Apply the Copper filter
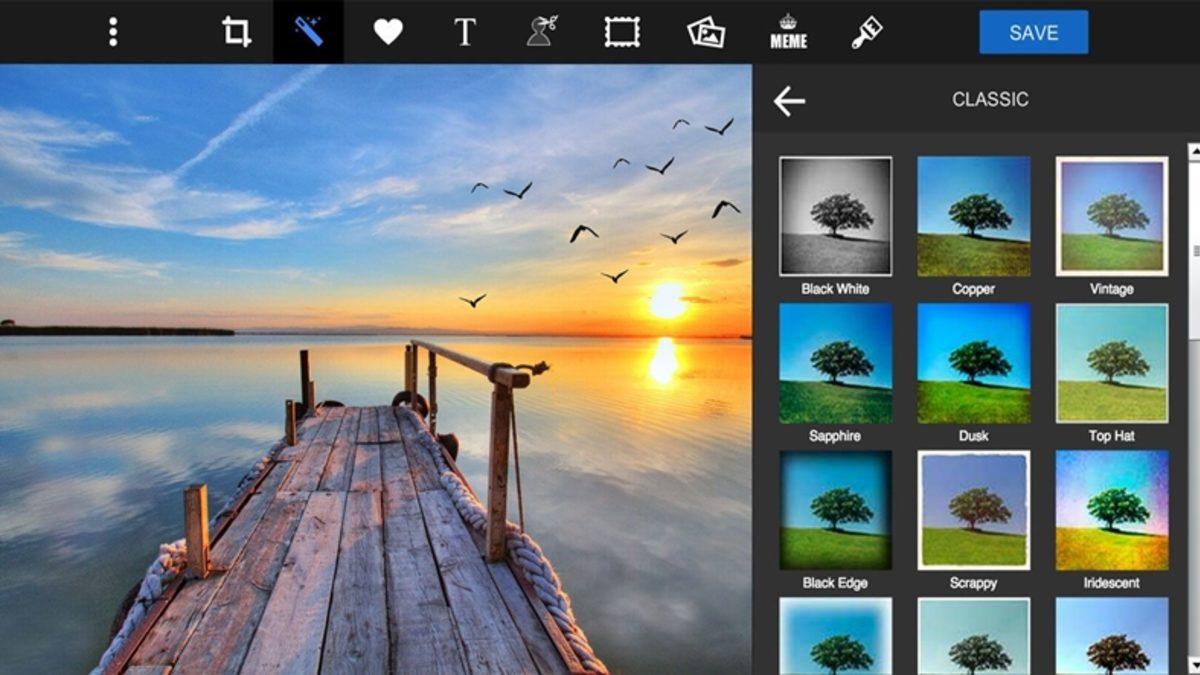 click(973, 212)
